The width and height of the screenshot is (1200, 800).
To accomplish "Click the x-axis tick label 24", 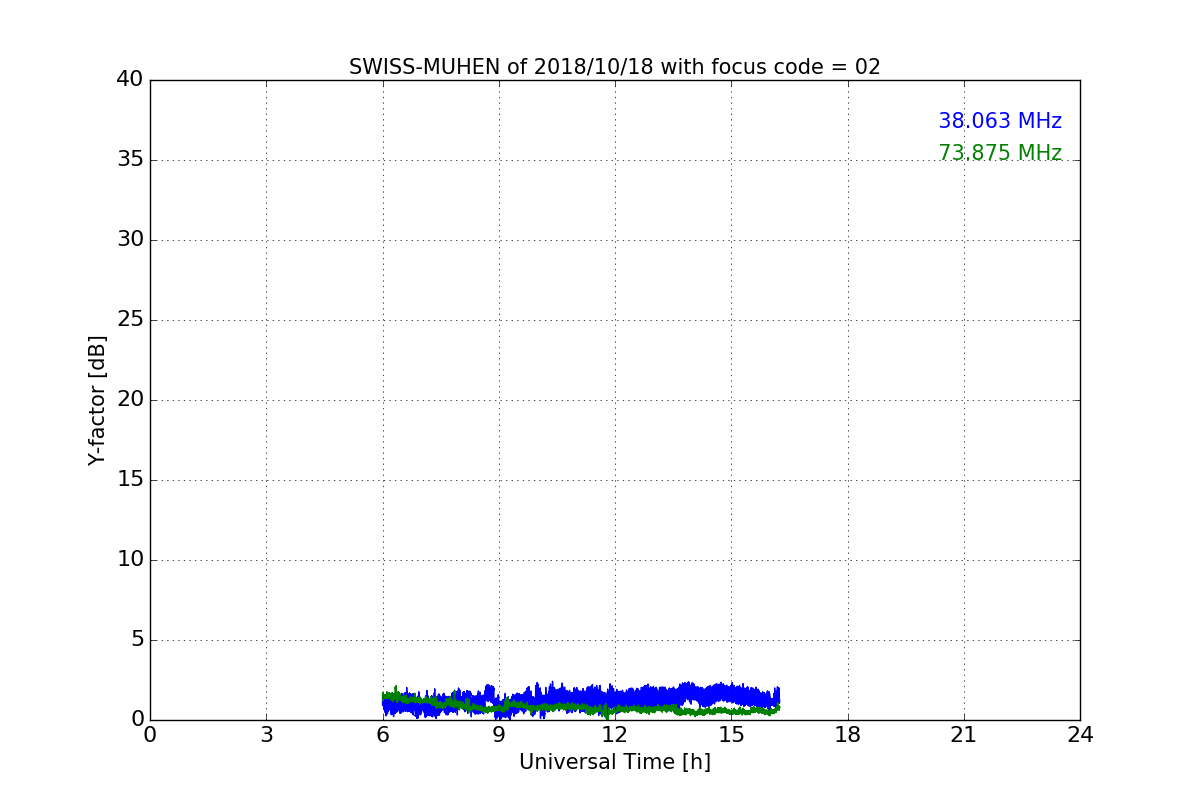I will tap(1080, 735).
